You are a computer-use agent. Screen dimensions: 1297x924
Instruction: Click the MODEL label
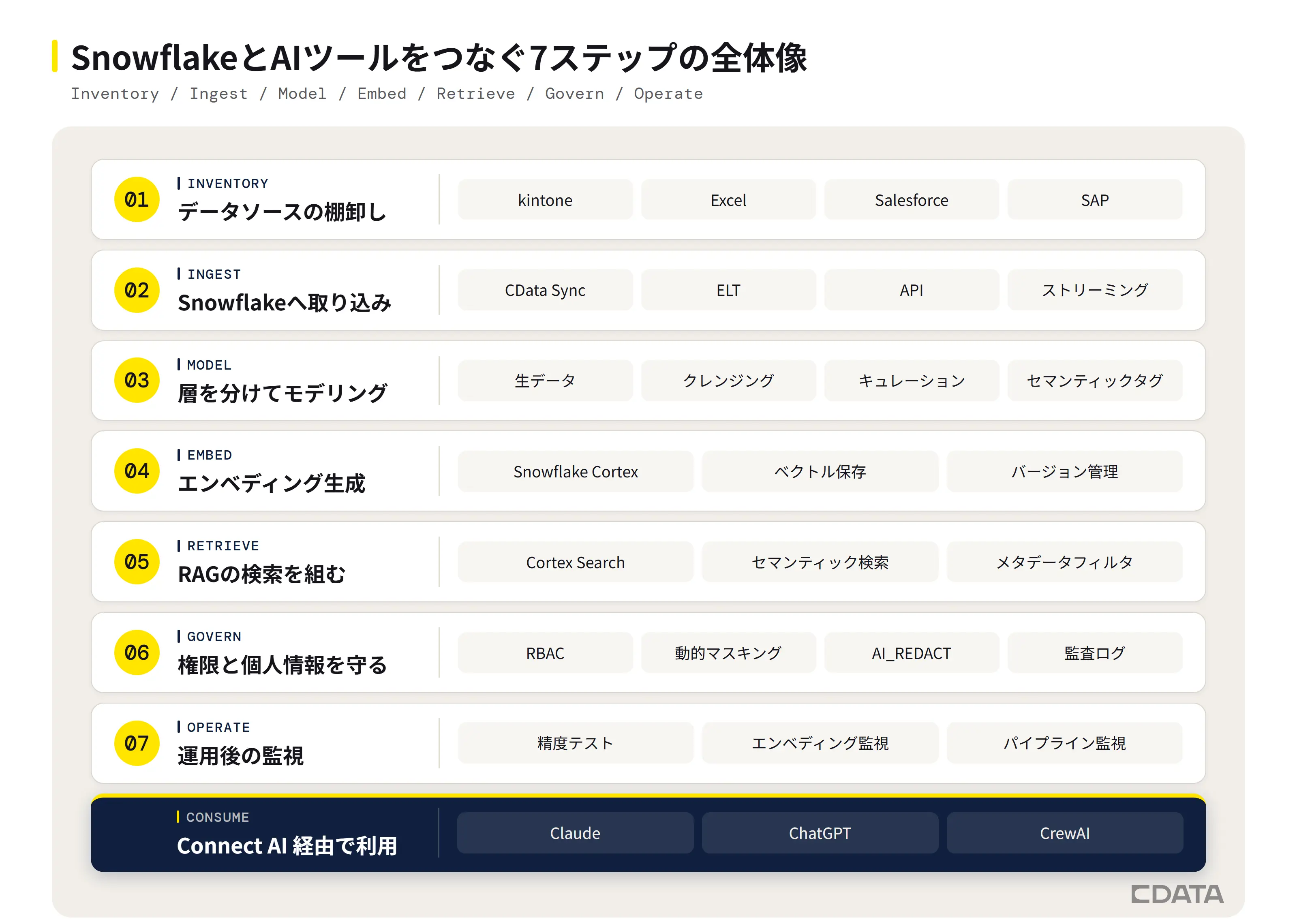pos(209,365)
